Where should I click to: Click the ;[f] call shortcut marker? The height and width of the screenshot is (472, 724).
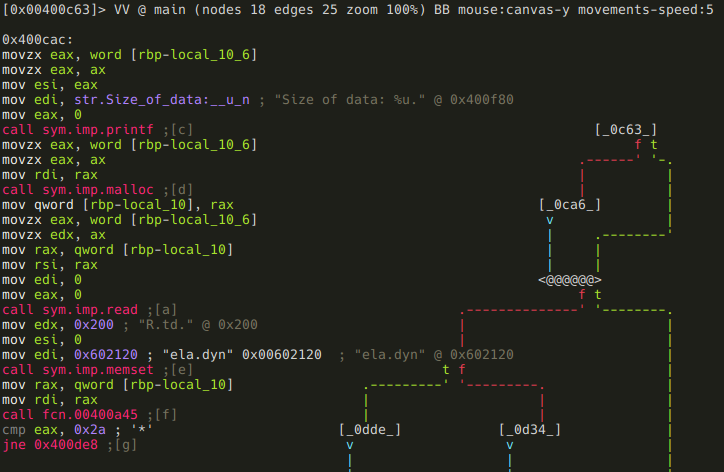(162, 414)
